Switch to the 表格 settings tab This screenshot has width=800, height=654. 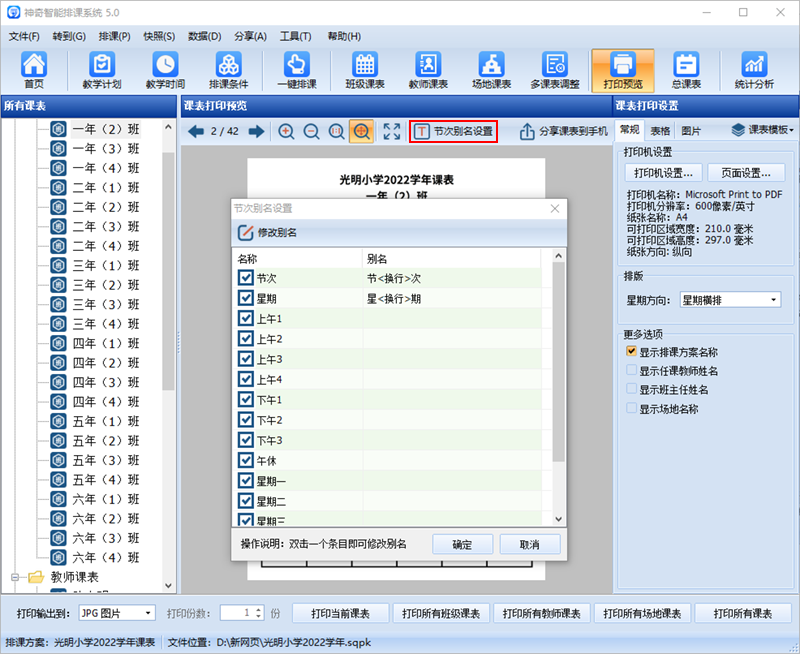(x=660, y=131)
